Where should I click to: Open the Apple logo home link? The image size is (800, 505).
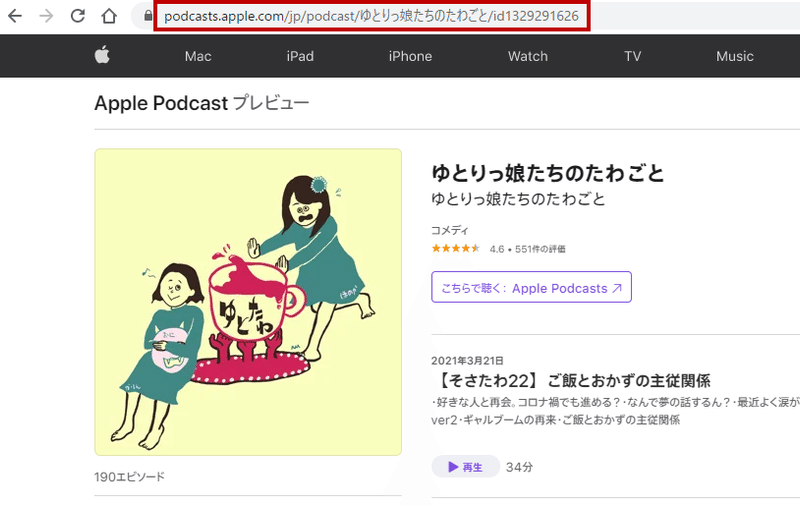[102, 55]
